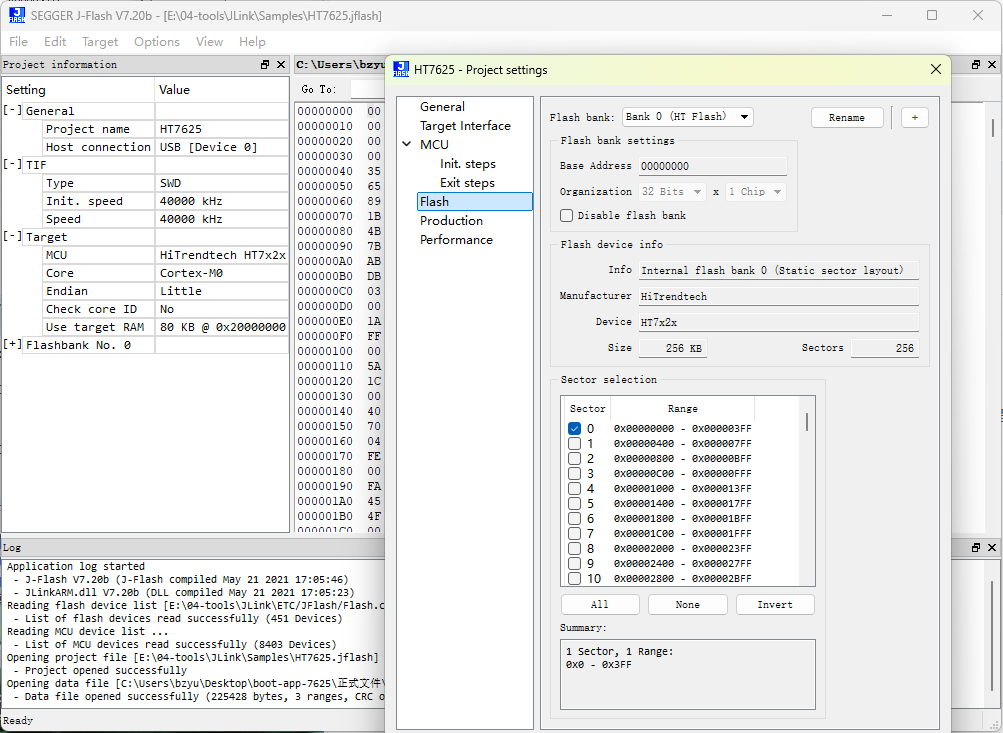
Task: Check sector 2 checkbox
Action: [574, 459]
